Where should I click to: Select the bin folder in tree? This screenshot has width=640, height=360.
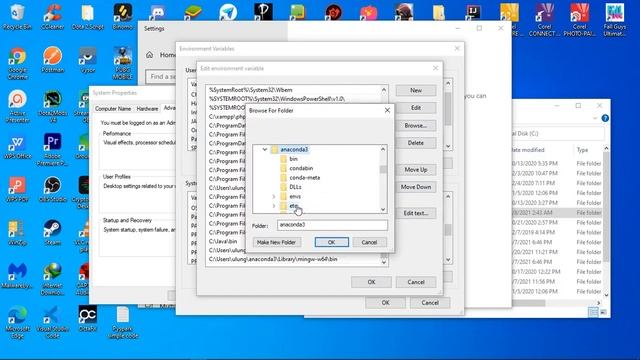(x=293, y=159)
